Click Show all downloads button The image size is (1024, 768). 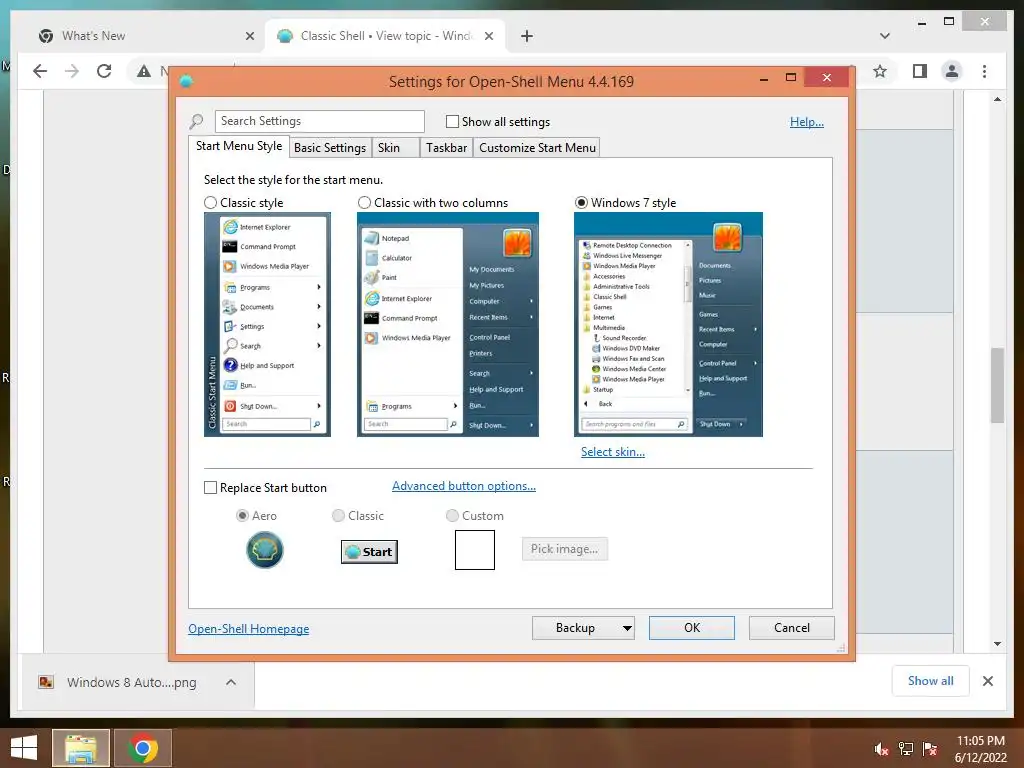point(931,681)
